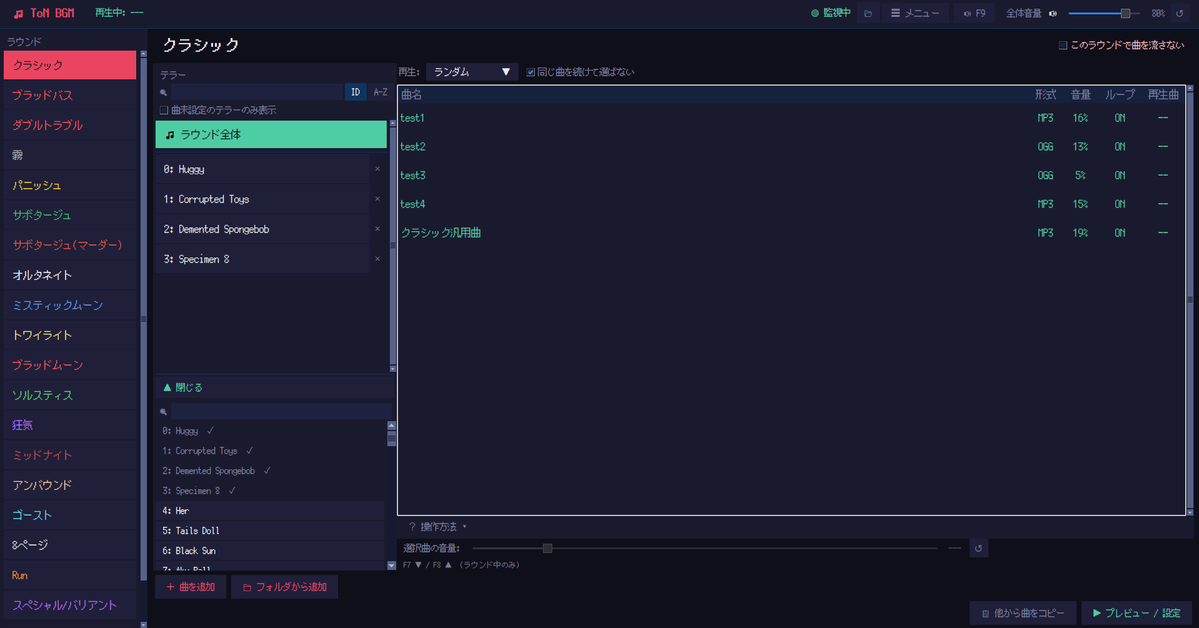Adjust the 選択曲の音量 slider
Screen dimensions: 1199x628
704,548
